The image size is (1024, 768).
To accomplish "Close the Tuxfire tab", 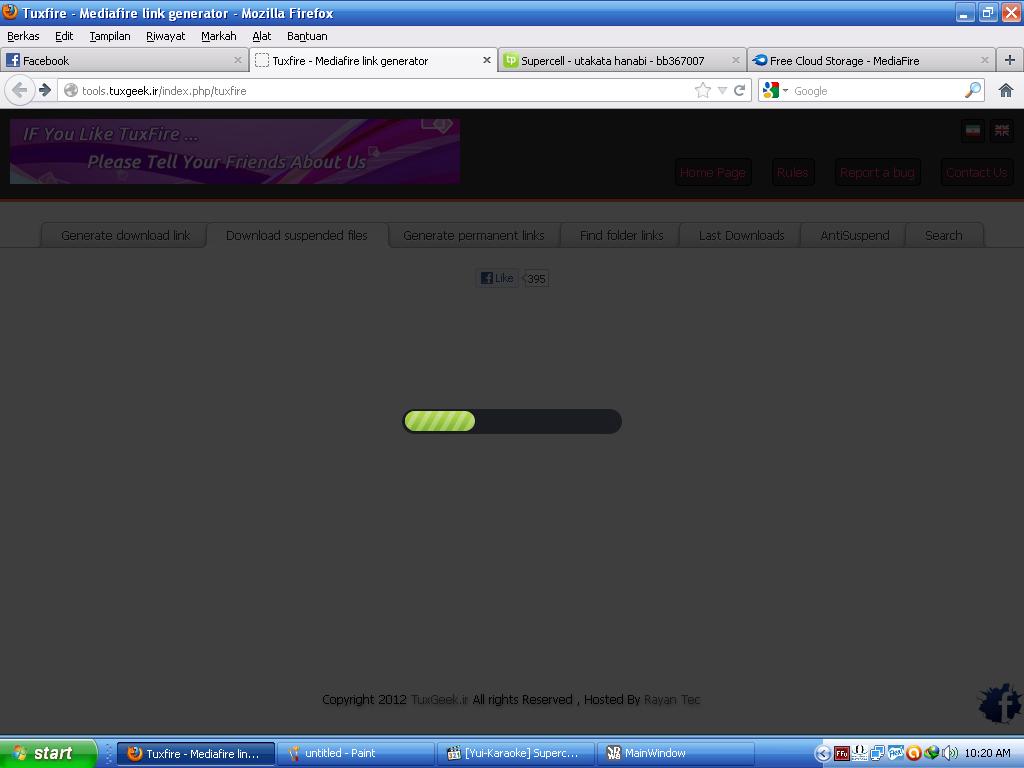I will 487,60.
